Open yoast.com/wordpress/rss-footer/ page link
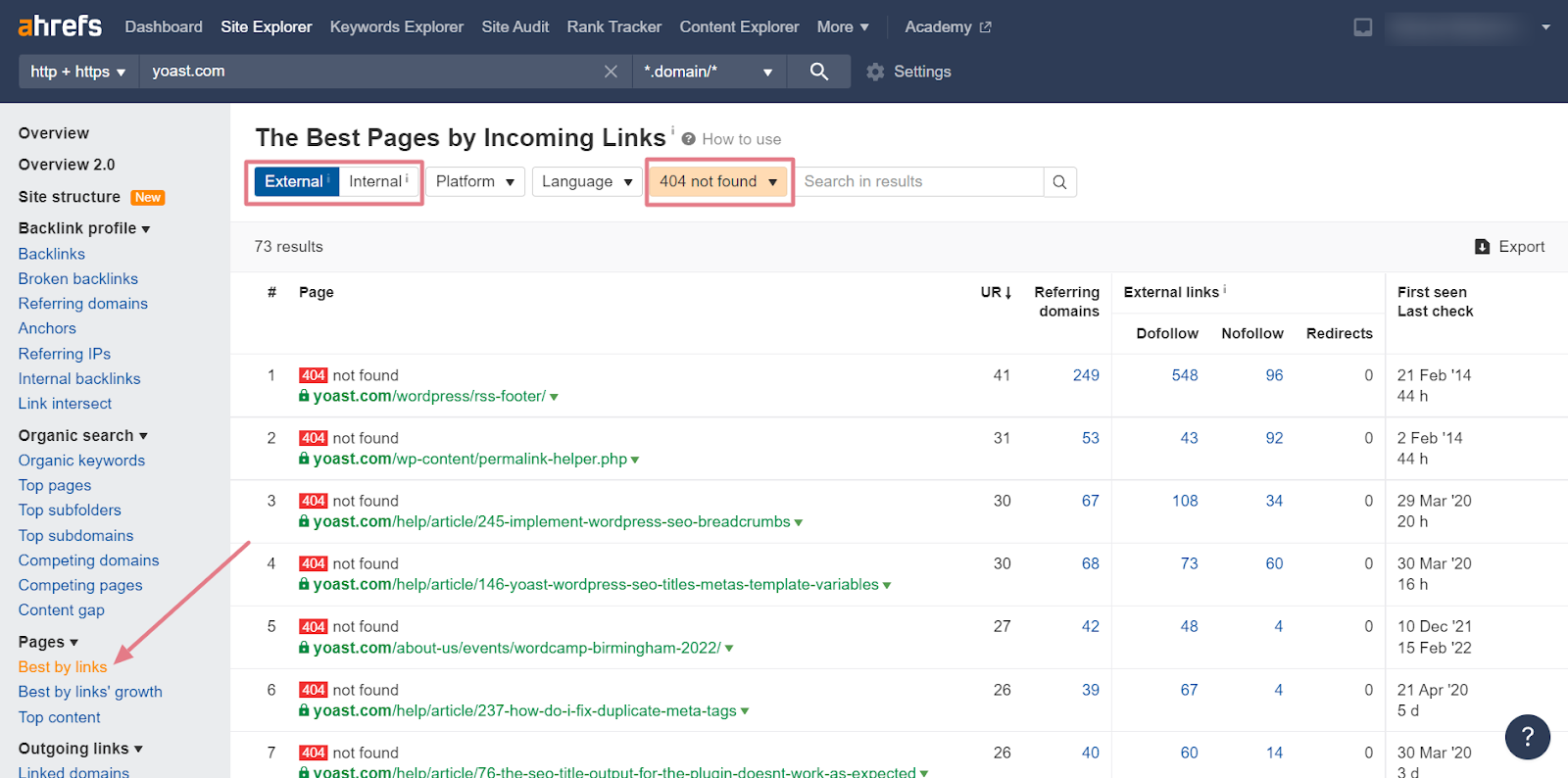This screenshot has width=1568, height=778. click(x=429, y=397)
